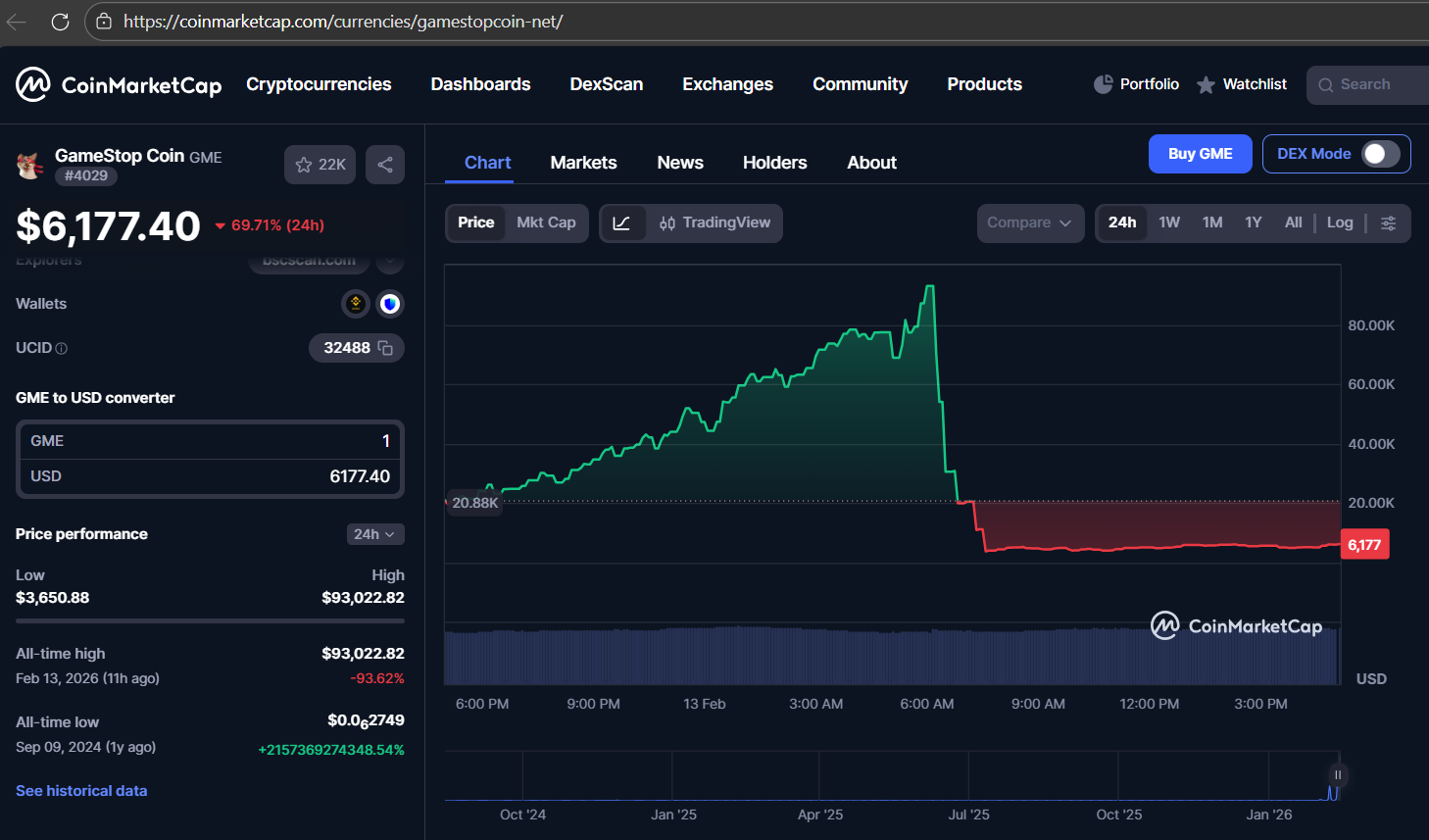This screenshot has width=1429, height=840.
Task: Click the browser address bar URL
Action: 343,22
